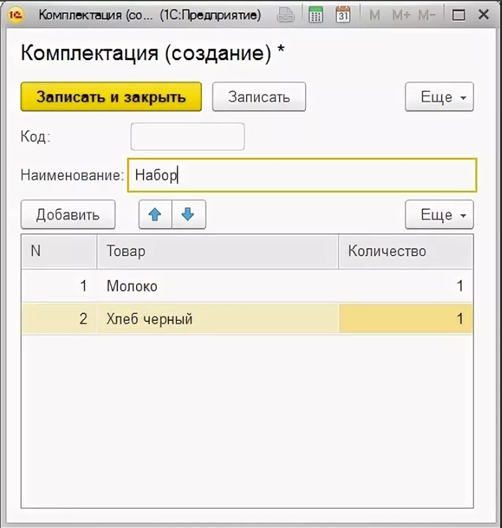This screenshot has height=528, width=502.
Task: Click the 1C application logo icon
Action: 15,15
